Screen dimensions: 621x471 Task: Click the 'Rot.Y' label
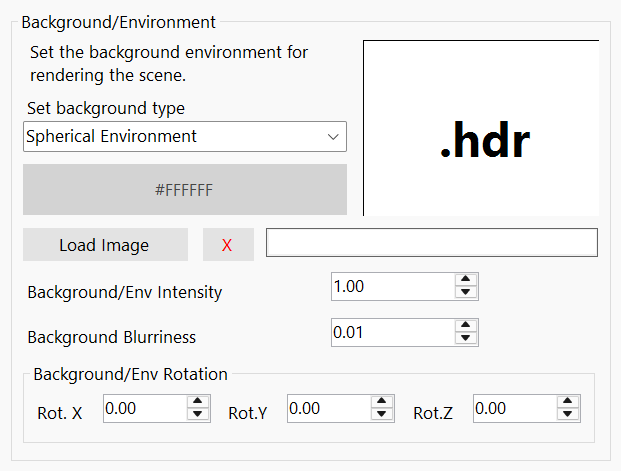pyautogui.click(x=248, y=413)
